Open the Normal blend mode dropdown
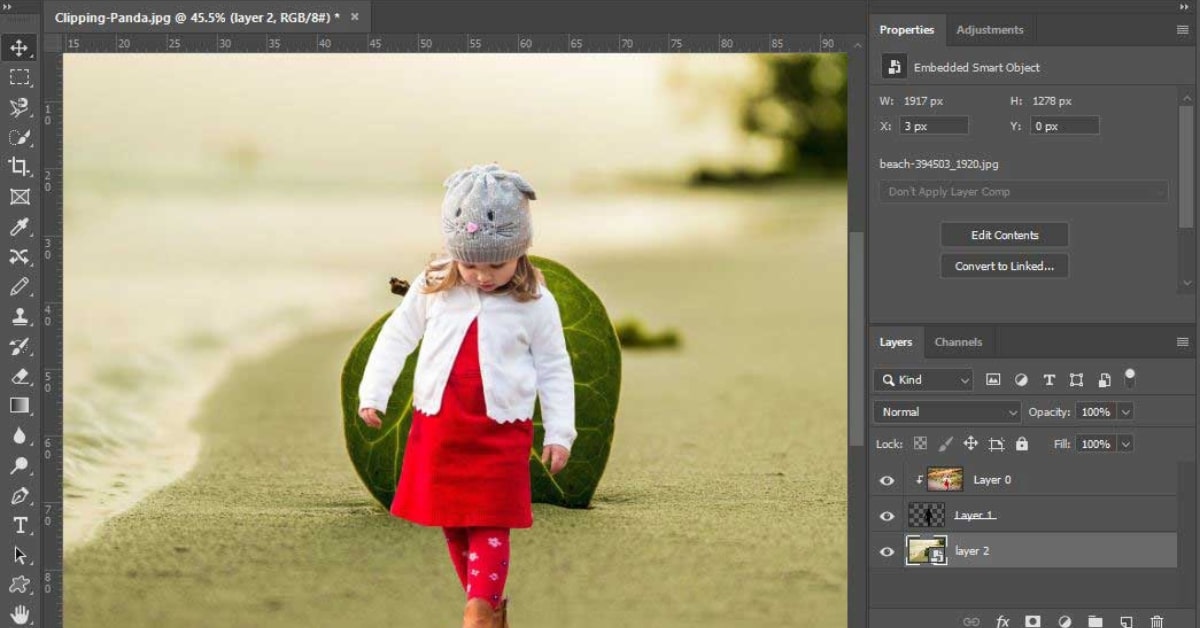 point(947,412)
